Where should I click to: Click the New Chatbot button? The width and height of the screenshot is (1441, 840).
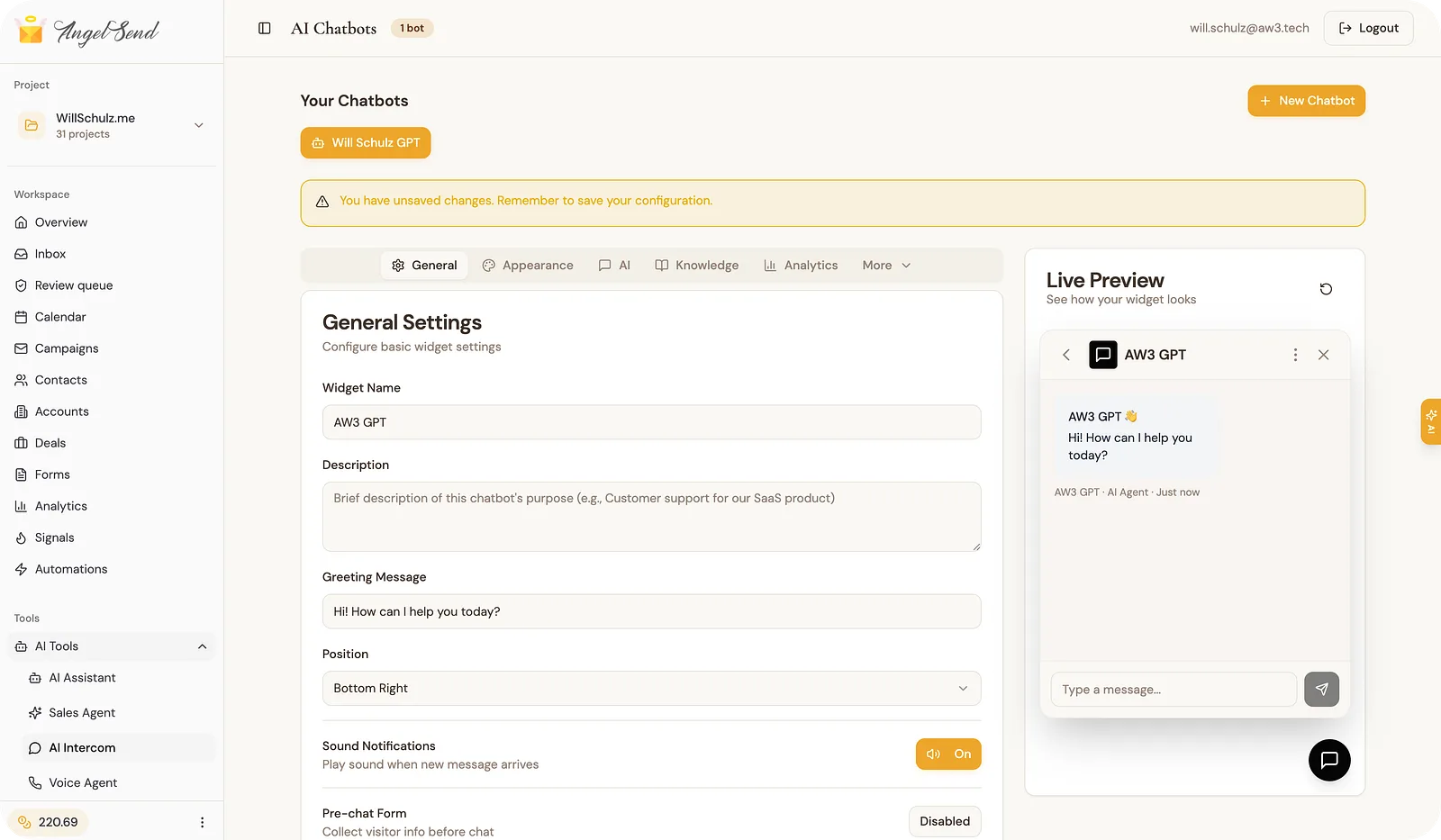point(1306,101)
